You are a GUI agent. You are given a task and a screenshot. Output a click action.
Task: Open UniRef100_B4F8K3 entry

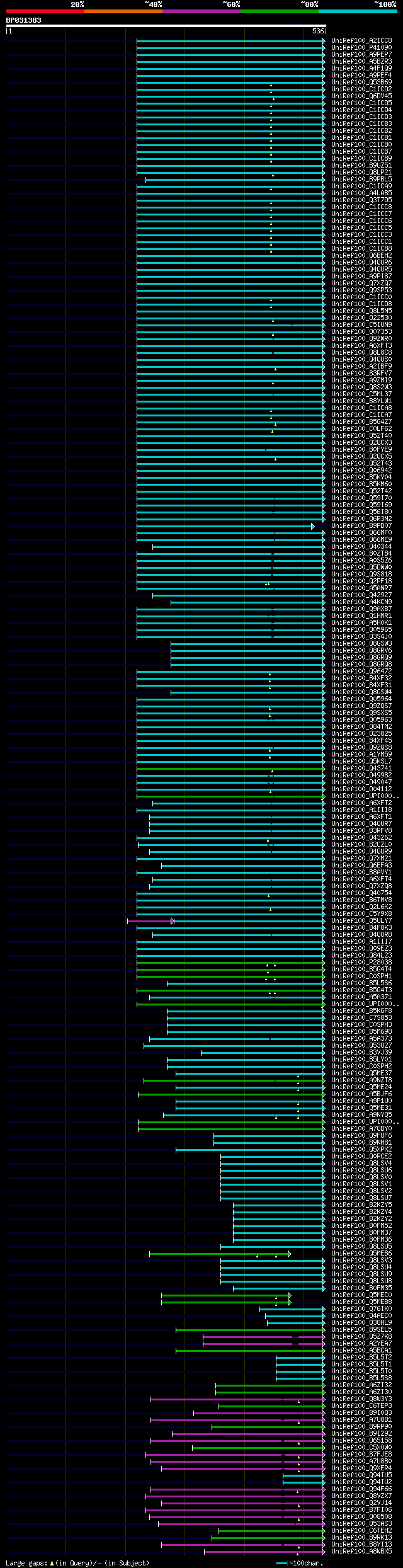[361, 927]
